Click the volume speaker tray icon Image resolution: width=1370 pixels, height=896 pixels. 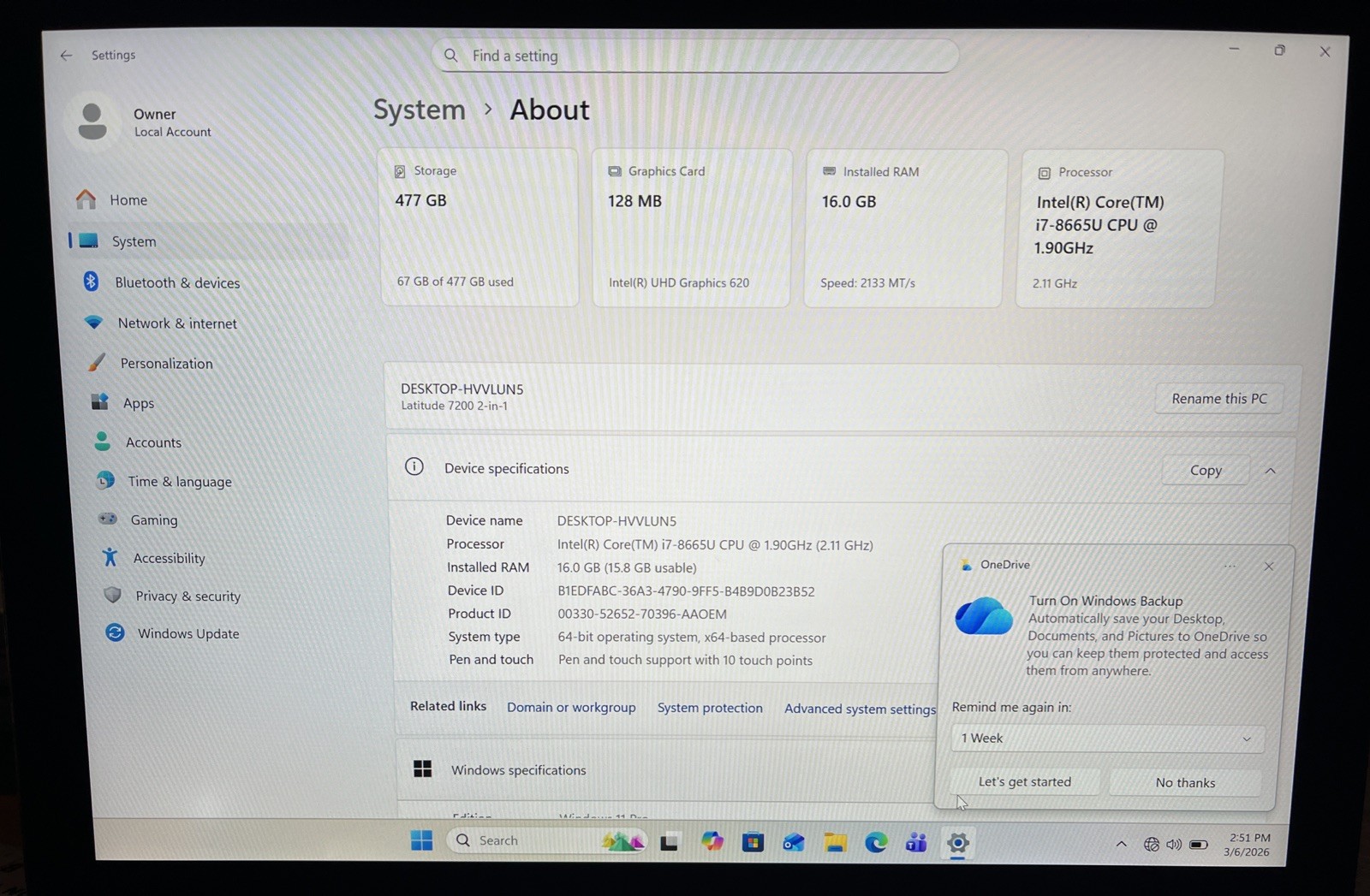click(1174, 845)
